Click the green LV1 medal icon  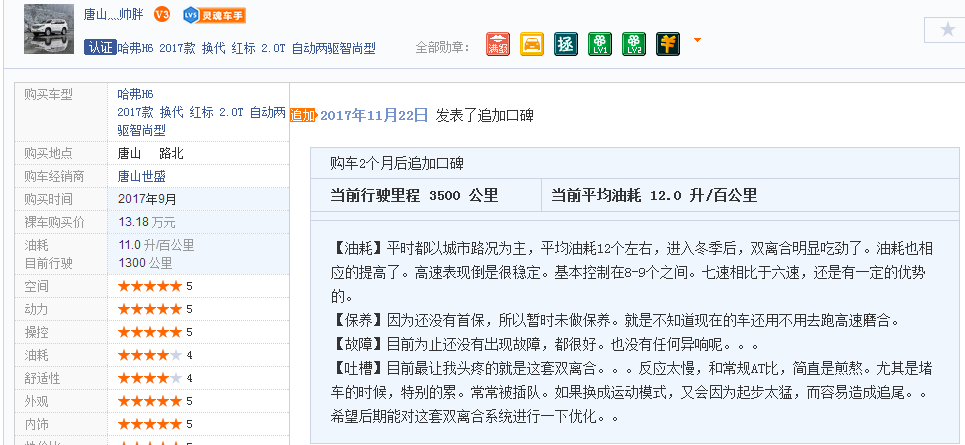(x=600, y=44)
